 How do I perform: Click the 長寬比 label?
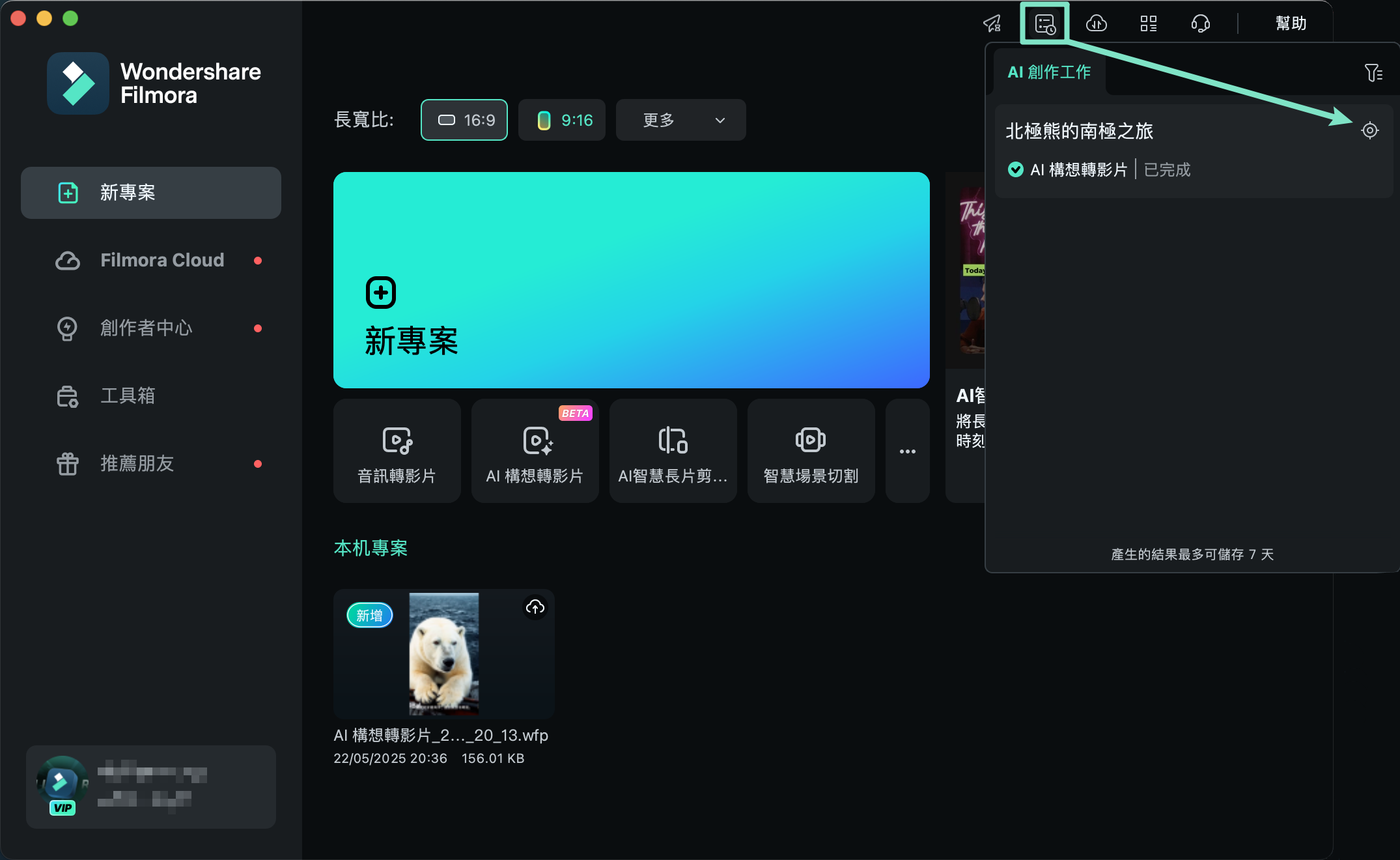(x=363, y=120)
